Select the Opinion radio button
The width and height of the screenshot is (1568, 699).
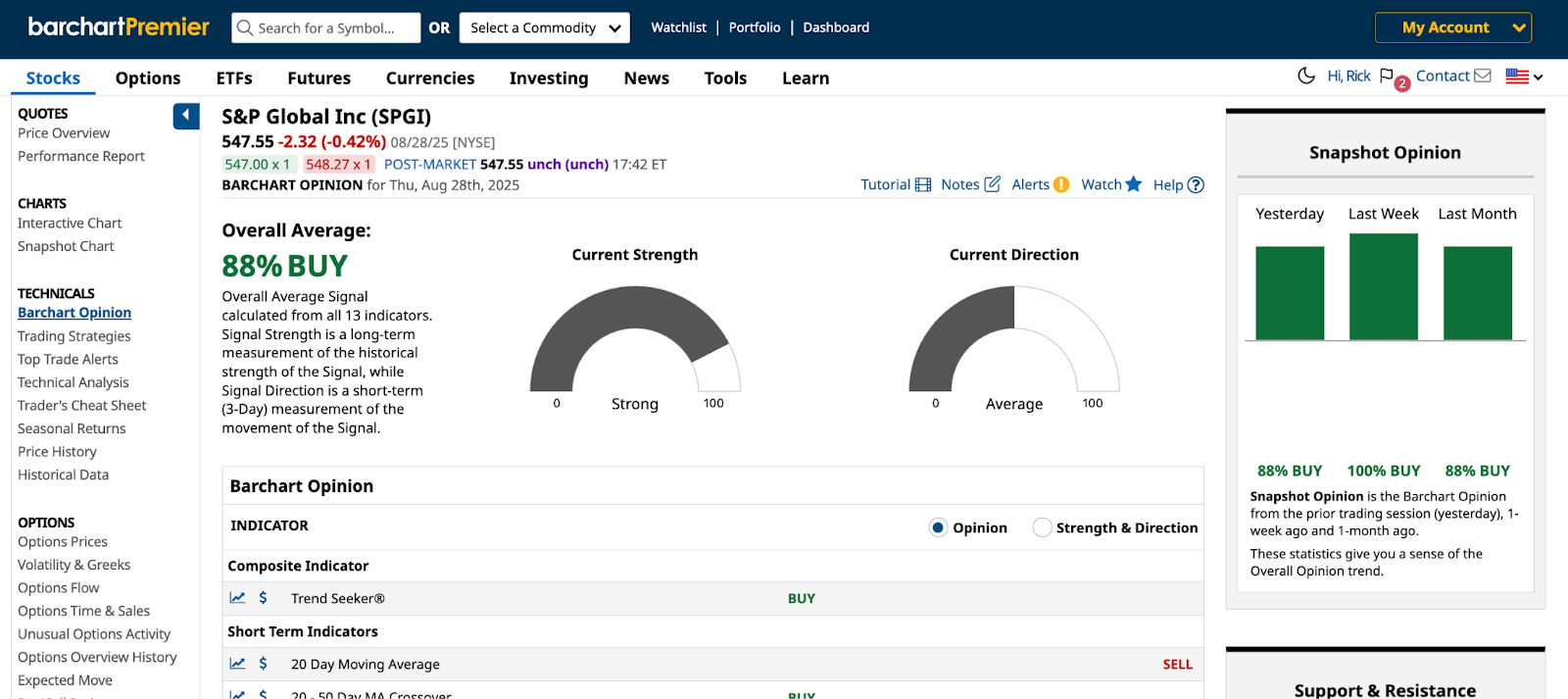pyautogui.click(x=938, y=527)
